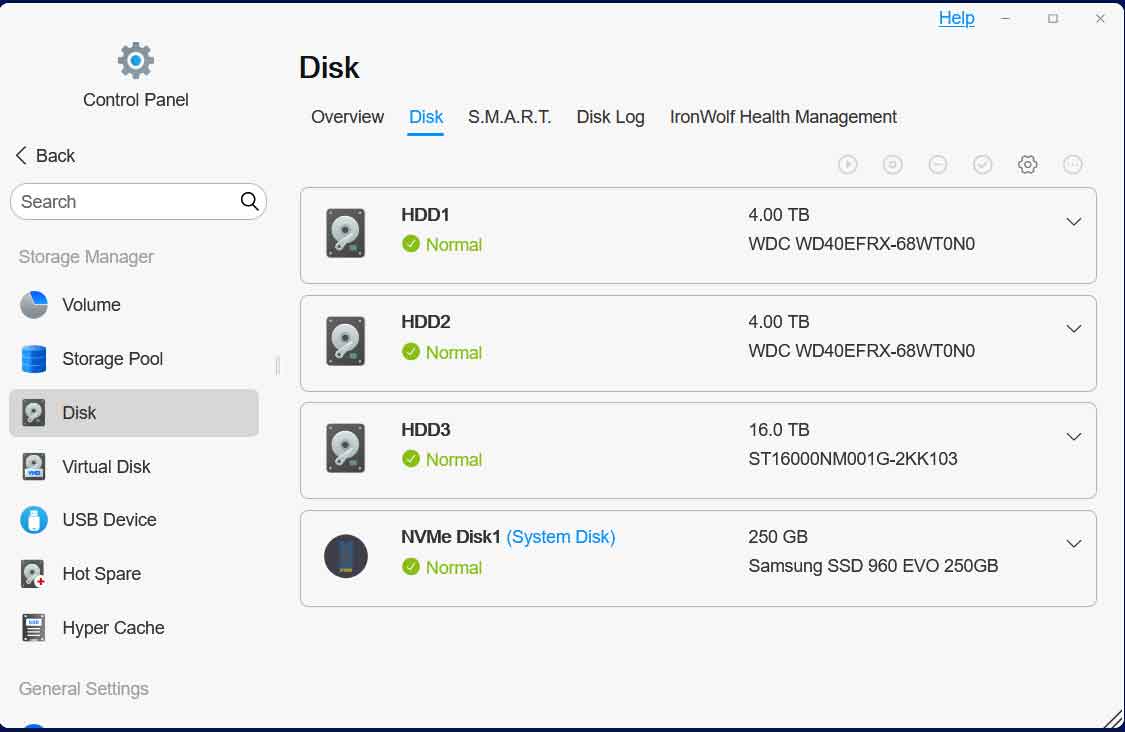This screenshot has width=1125, height=732.
Task: Expand the HDD2 disk details
Action: pyautogui.click(x=1073, y=329)
